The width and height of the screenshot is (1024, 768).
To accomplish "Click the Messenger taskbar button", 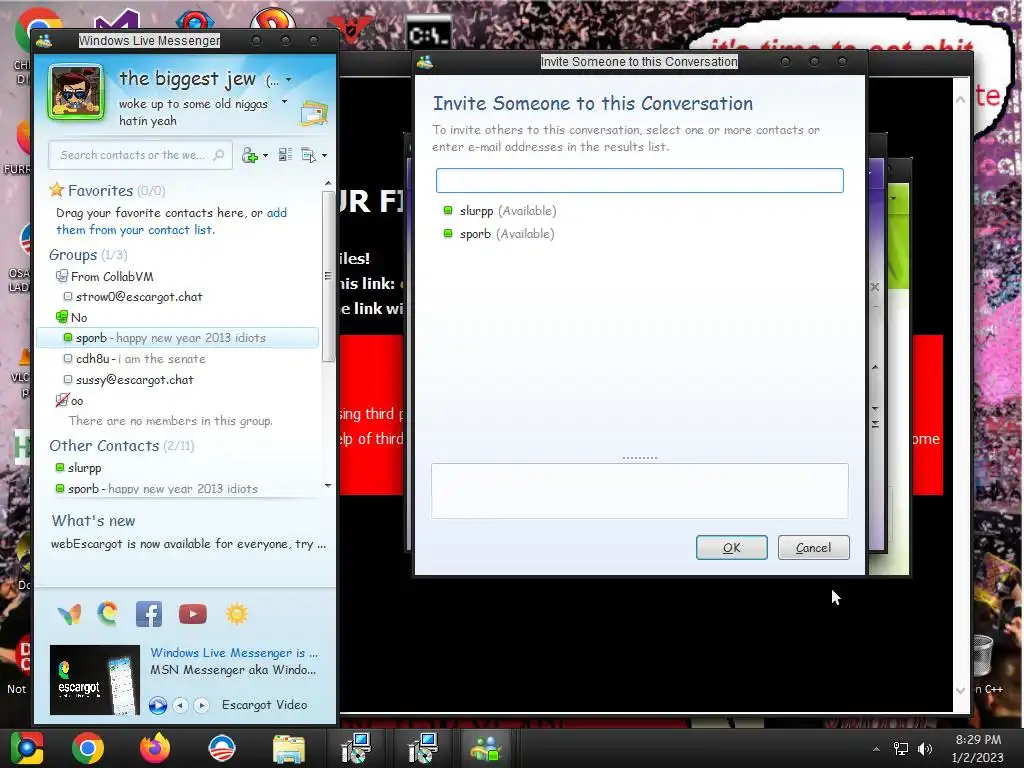I will [485, 748].
